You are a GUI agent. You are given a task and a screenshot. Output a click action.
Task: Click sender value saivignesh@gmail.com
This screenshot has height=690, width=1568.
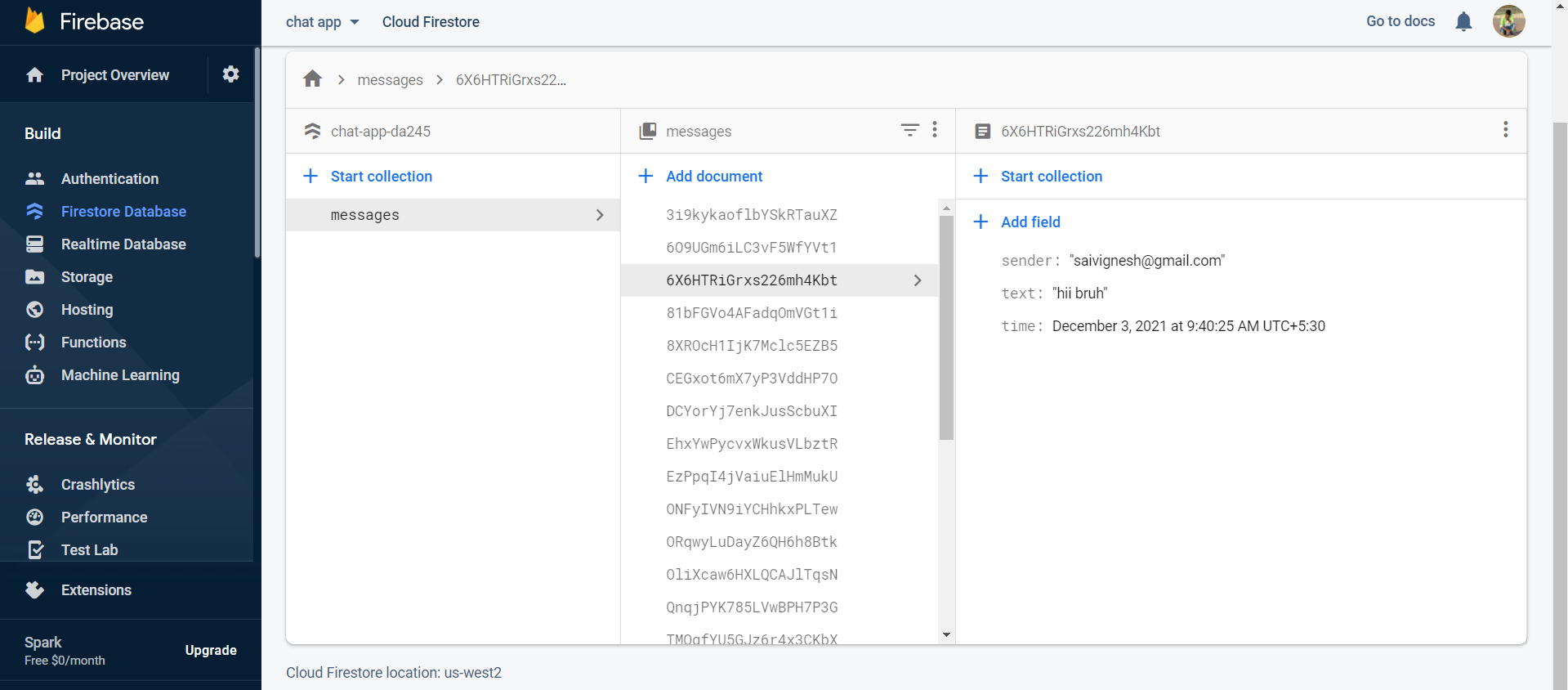pos(1147,261)
